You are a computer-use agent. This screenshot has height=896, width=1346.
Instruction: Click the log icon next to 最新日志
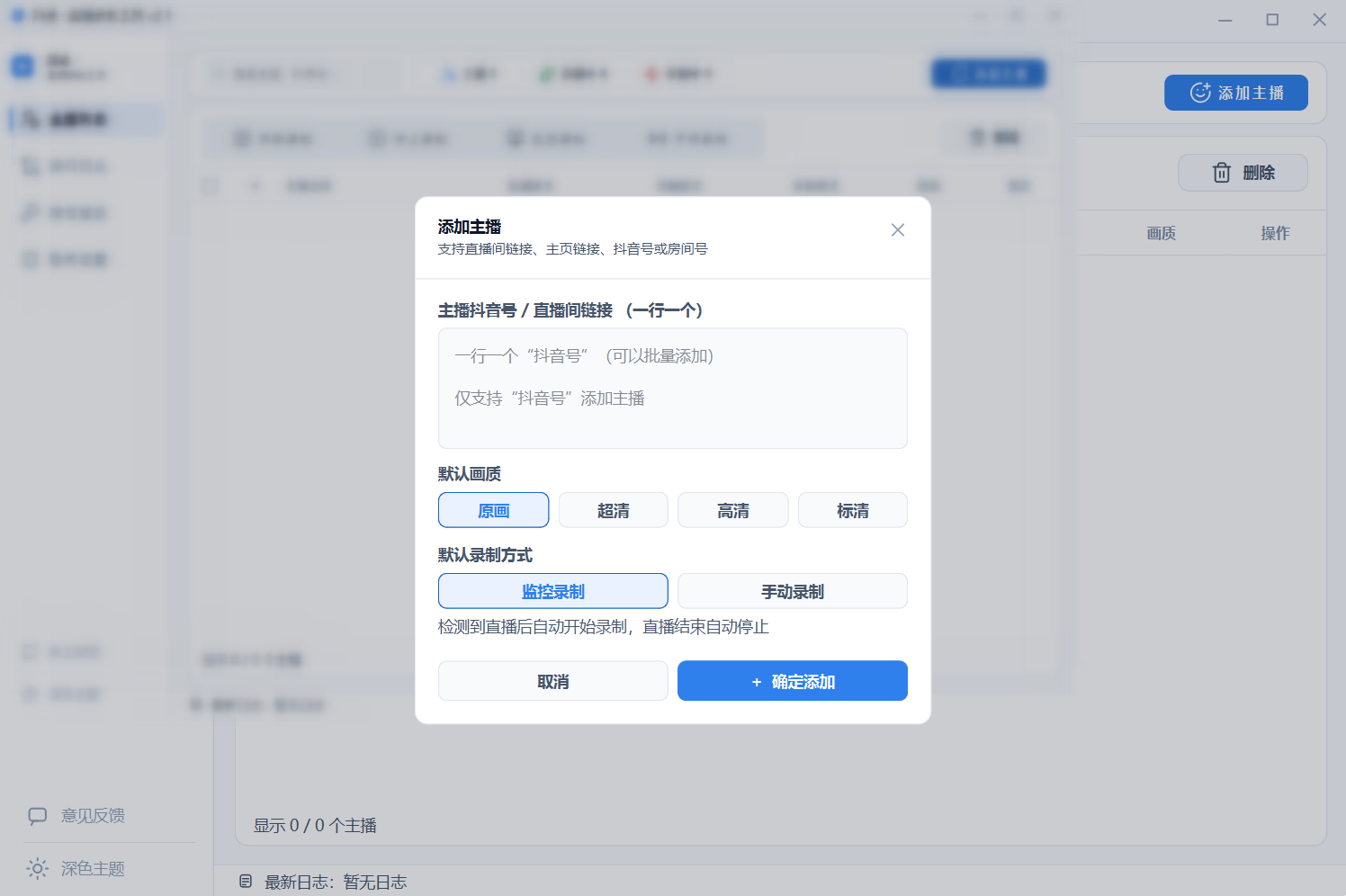246,882
